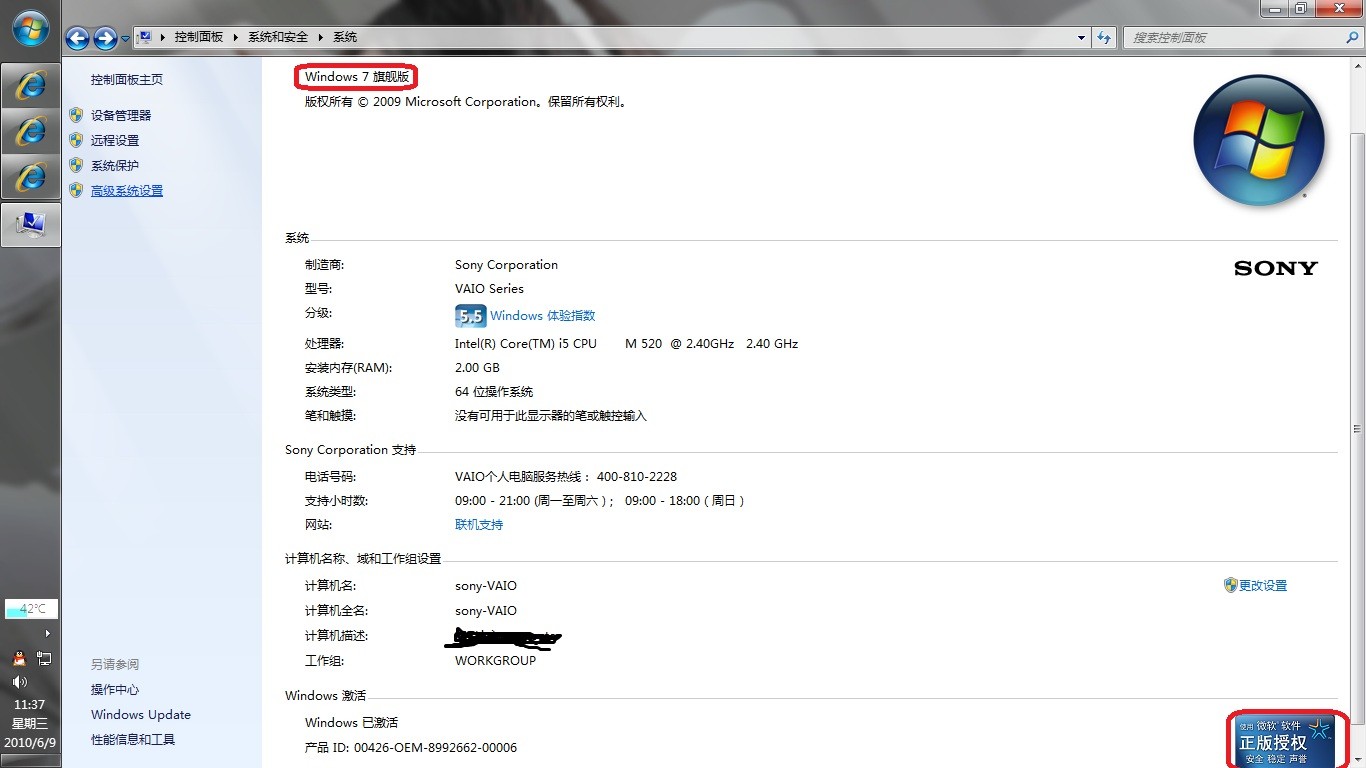Click the 5.5 rating badge icon
This screenshot has height=768, width=1366.
pyautogui.click(x=470, y=316)
